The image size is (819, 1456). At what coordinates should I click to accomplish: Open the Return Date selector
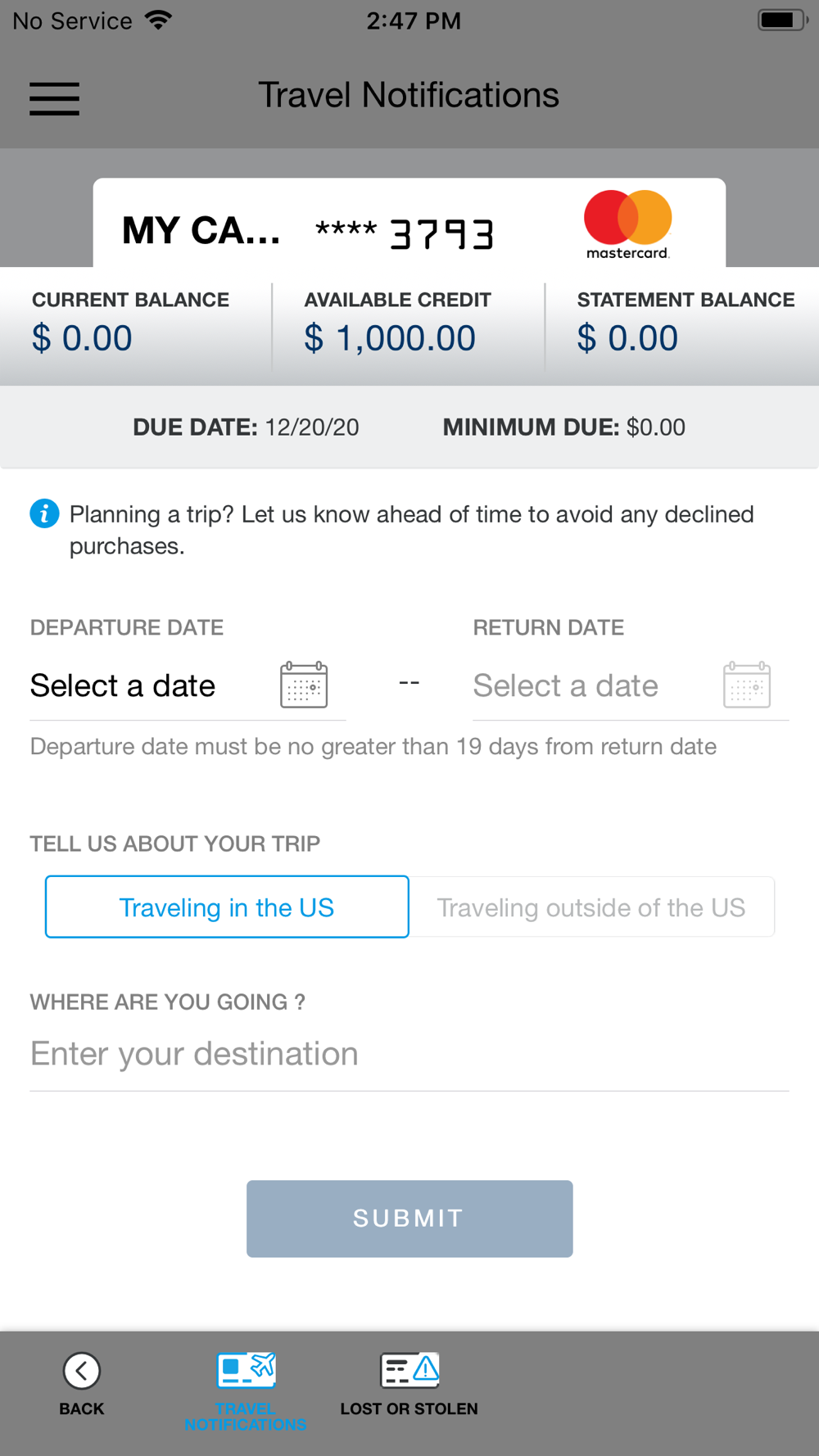[x=566, y=686]
